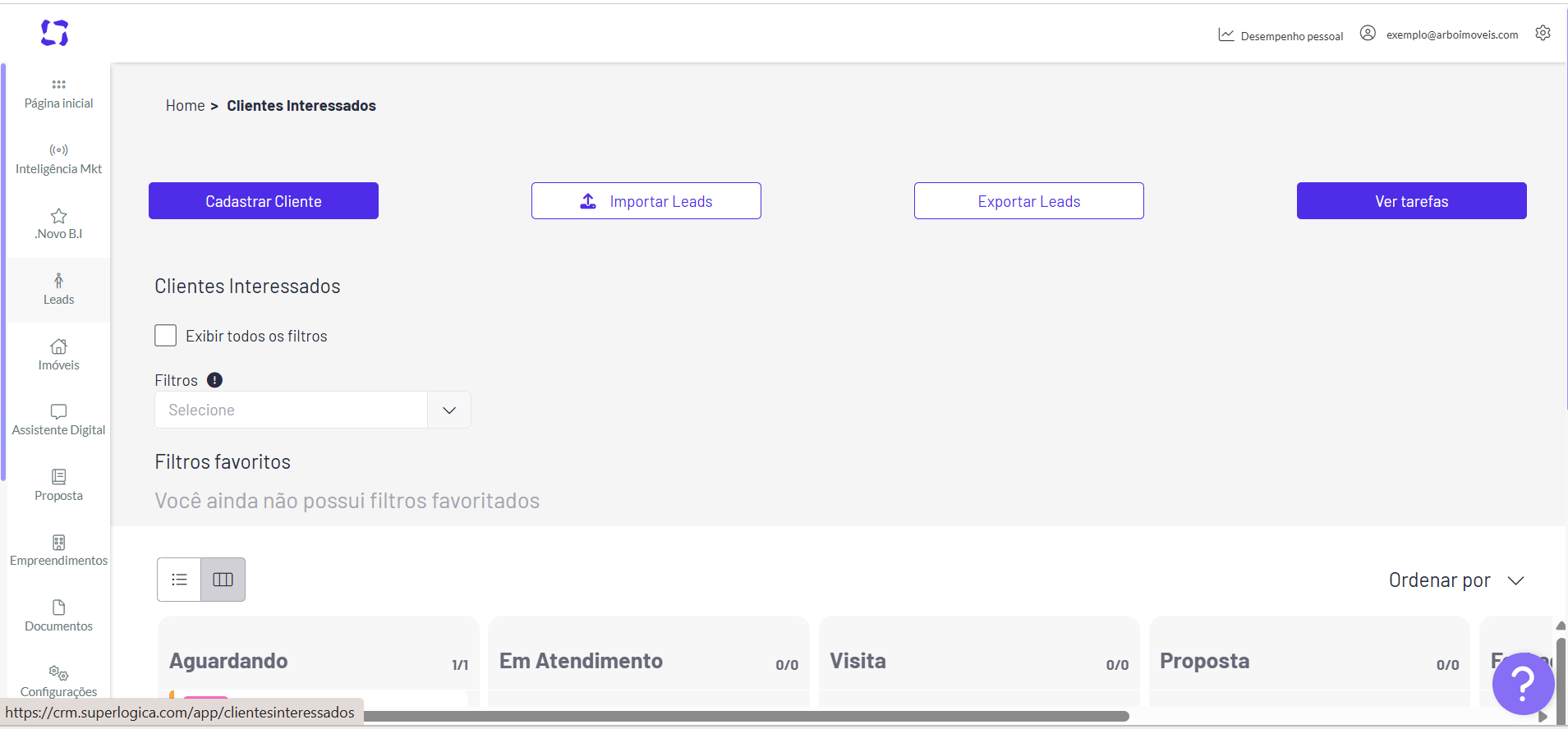Click the user account avatar icon

[1368, 33]
